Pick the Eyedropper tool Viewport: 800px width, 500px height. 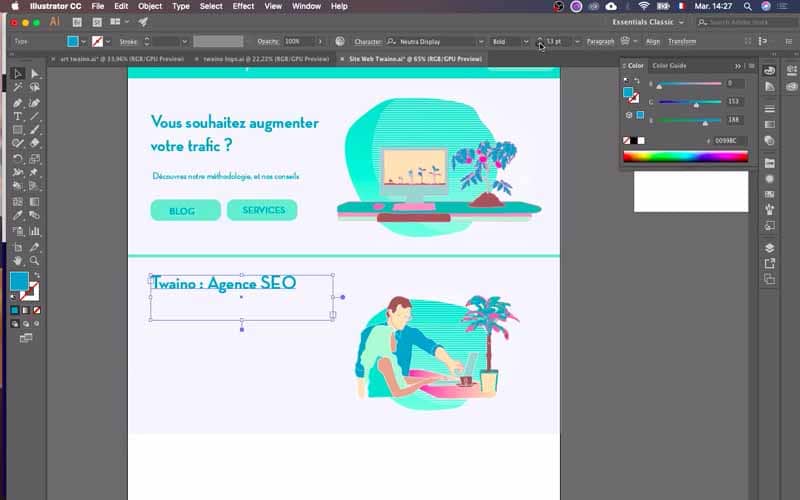(x=17, y=215)
